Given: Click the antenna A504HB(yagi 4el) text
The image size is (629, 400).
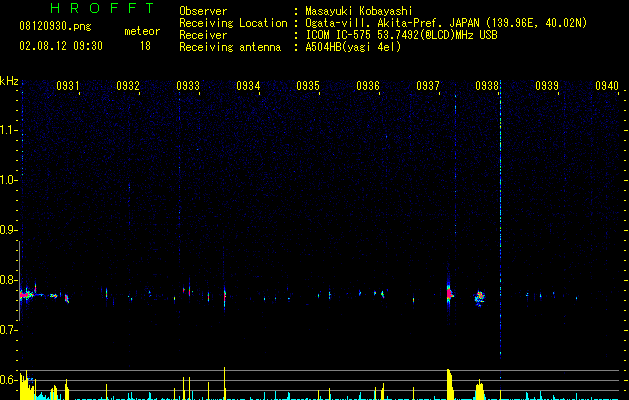Looking at the screenshot, I should click(353, 47).
